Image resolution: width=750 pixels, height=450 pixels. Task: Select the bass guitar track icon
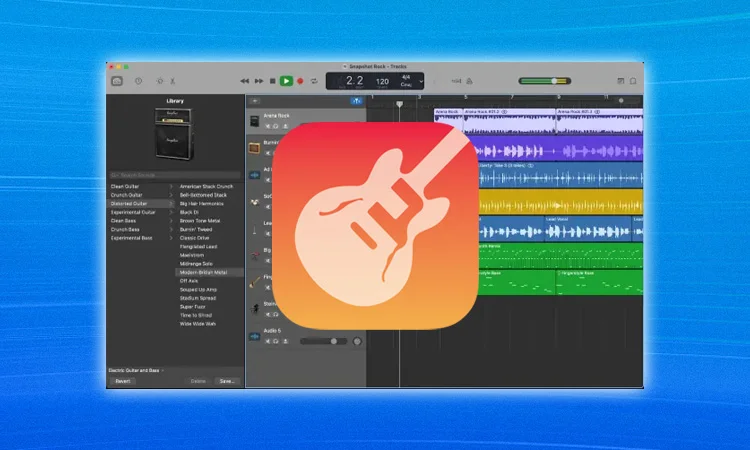pos(254,283)
